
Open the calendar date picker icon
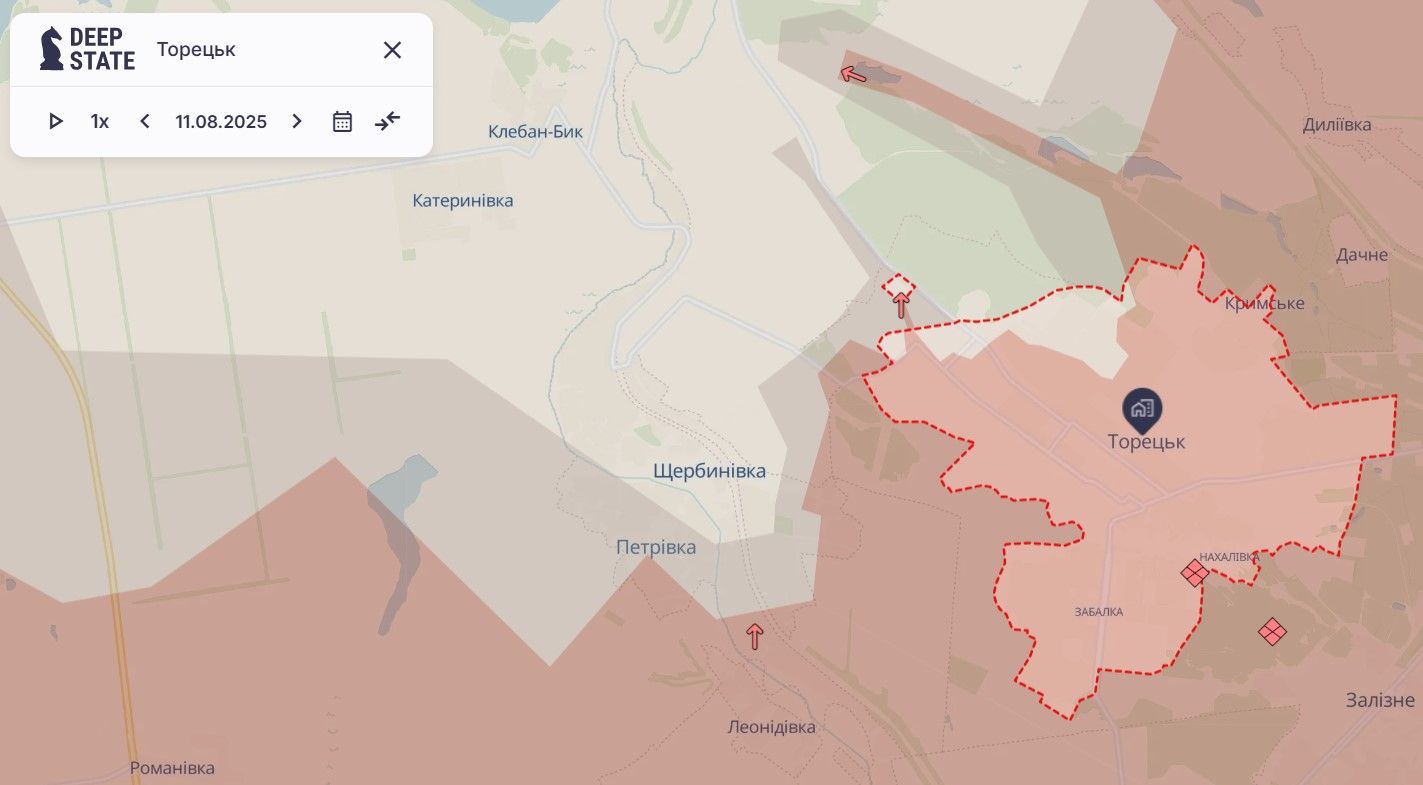pyautogui.click(x=342, y=121)
